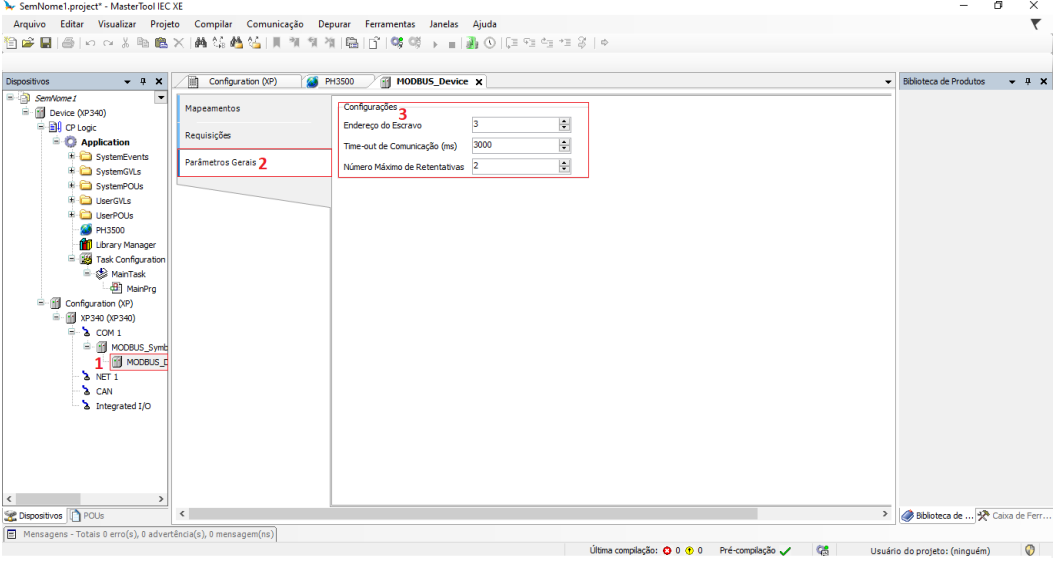This screenshot has width=1056, height=566.
Task: Click the Open project folder icon
Action: pyautogui.click(x=28, y=43)
